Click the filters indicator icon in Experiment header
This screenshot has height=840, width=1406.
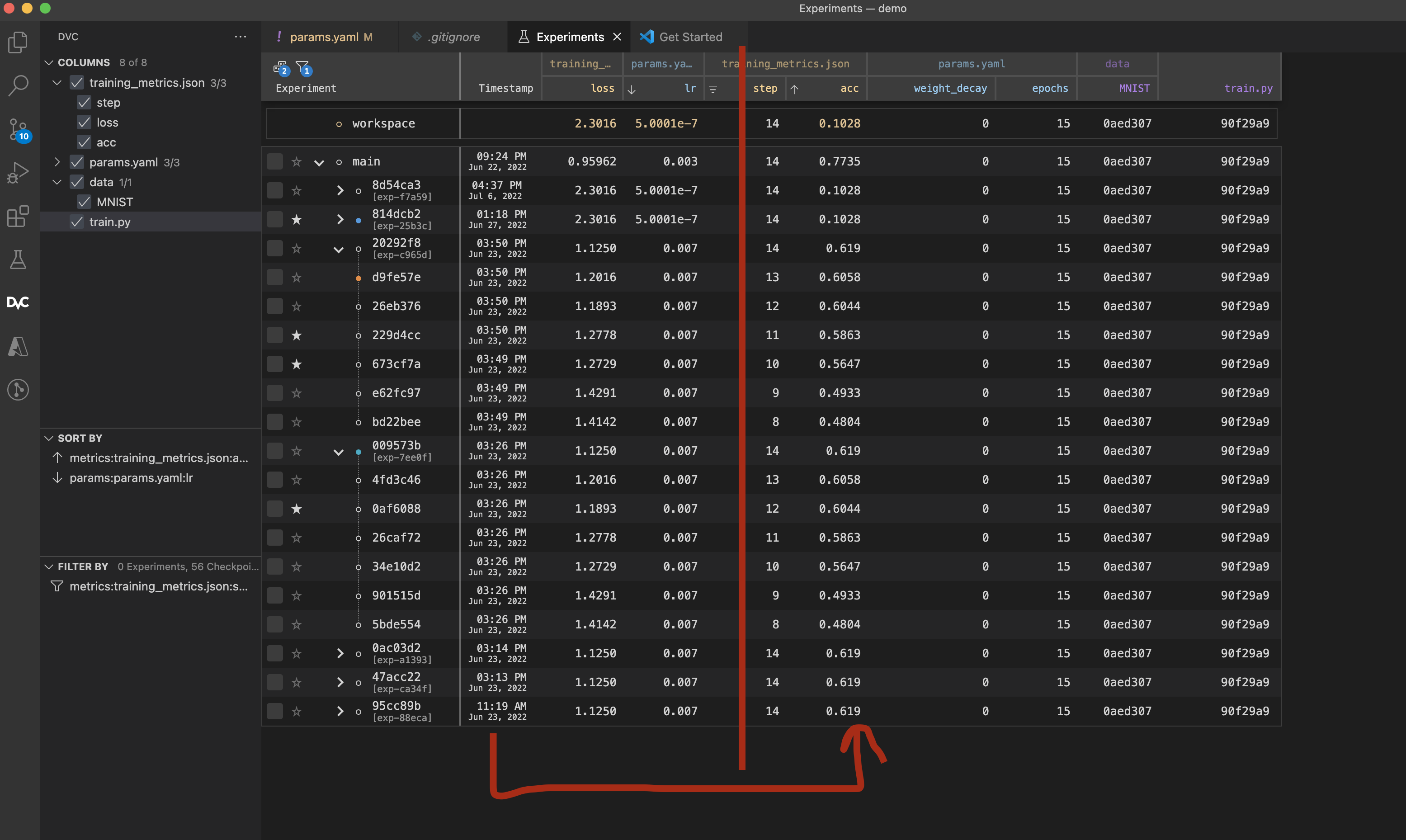pos(303,68)
